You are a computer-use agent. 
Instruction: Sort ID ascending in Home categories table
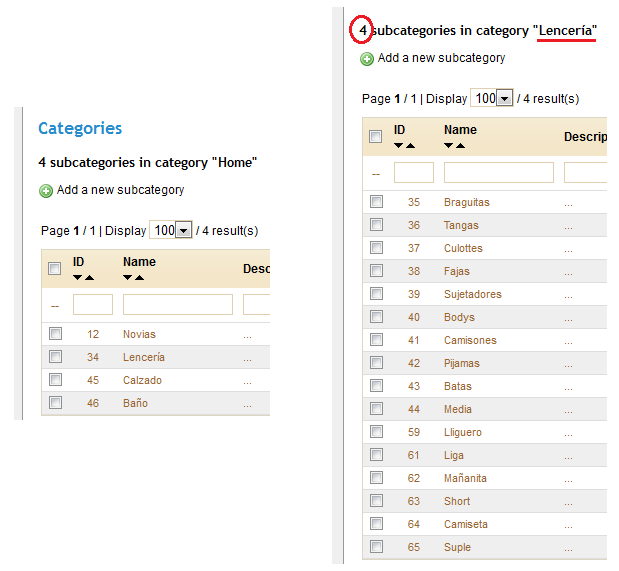(x=89, y=277)
